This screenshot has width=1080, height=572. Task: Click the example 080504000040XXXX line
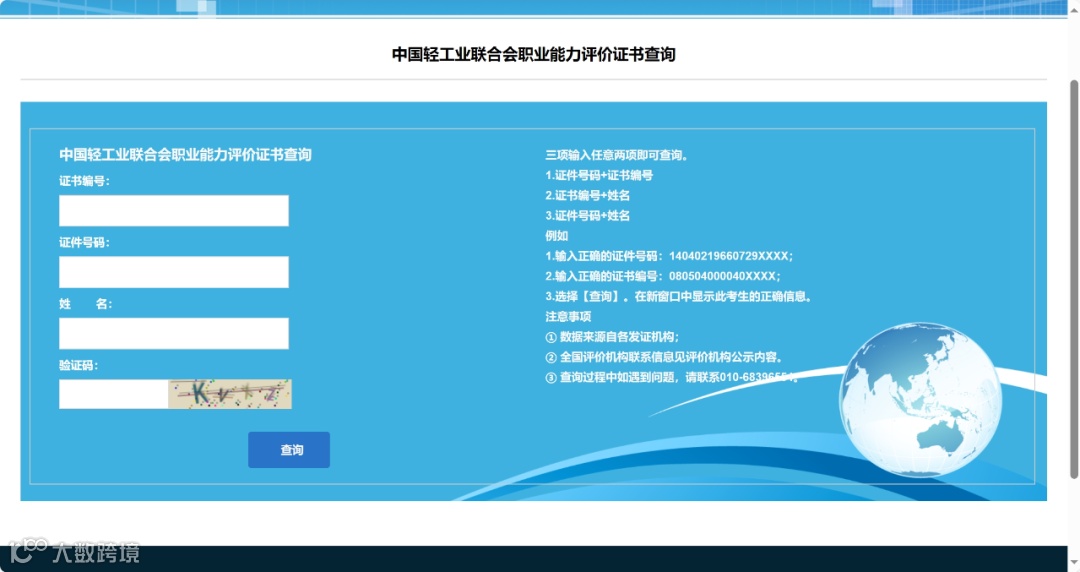point(663,276)
